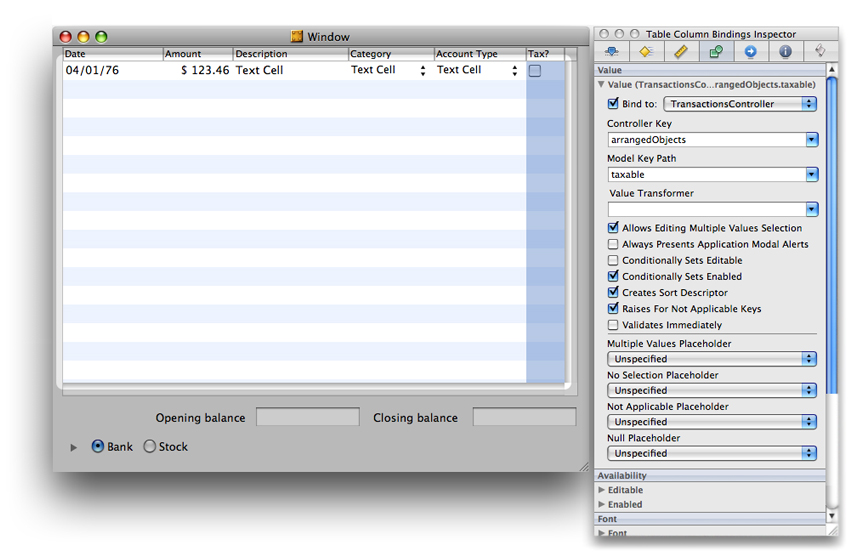
Task: Click the Opening balance text field
Action: click(307, 418)
